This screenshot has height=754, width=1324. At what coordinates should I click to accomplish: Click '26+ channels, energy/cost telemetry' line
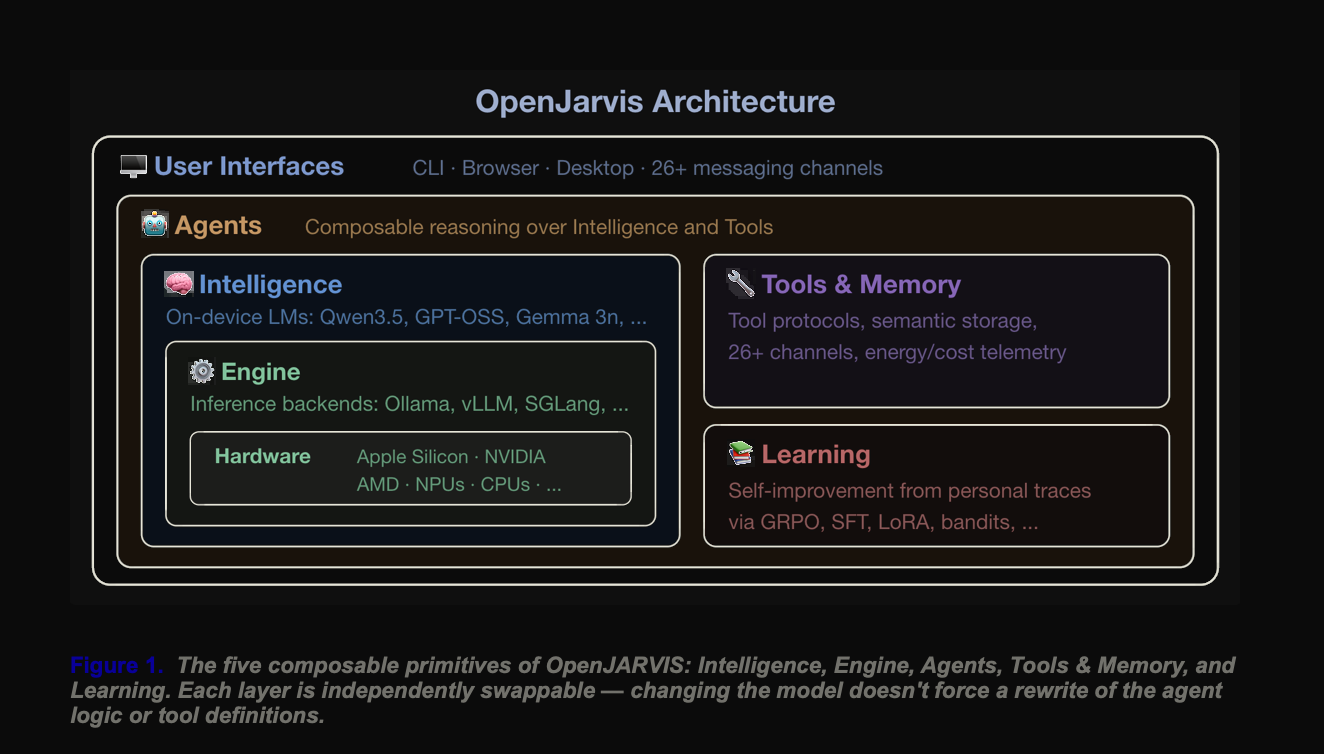click(897, 352)
